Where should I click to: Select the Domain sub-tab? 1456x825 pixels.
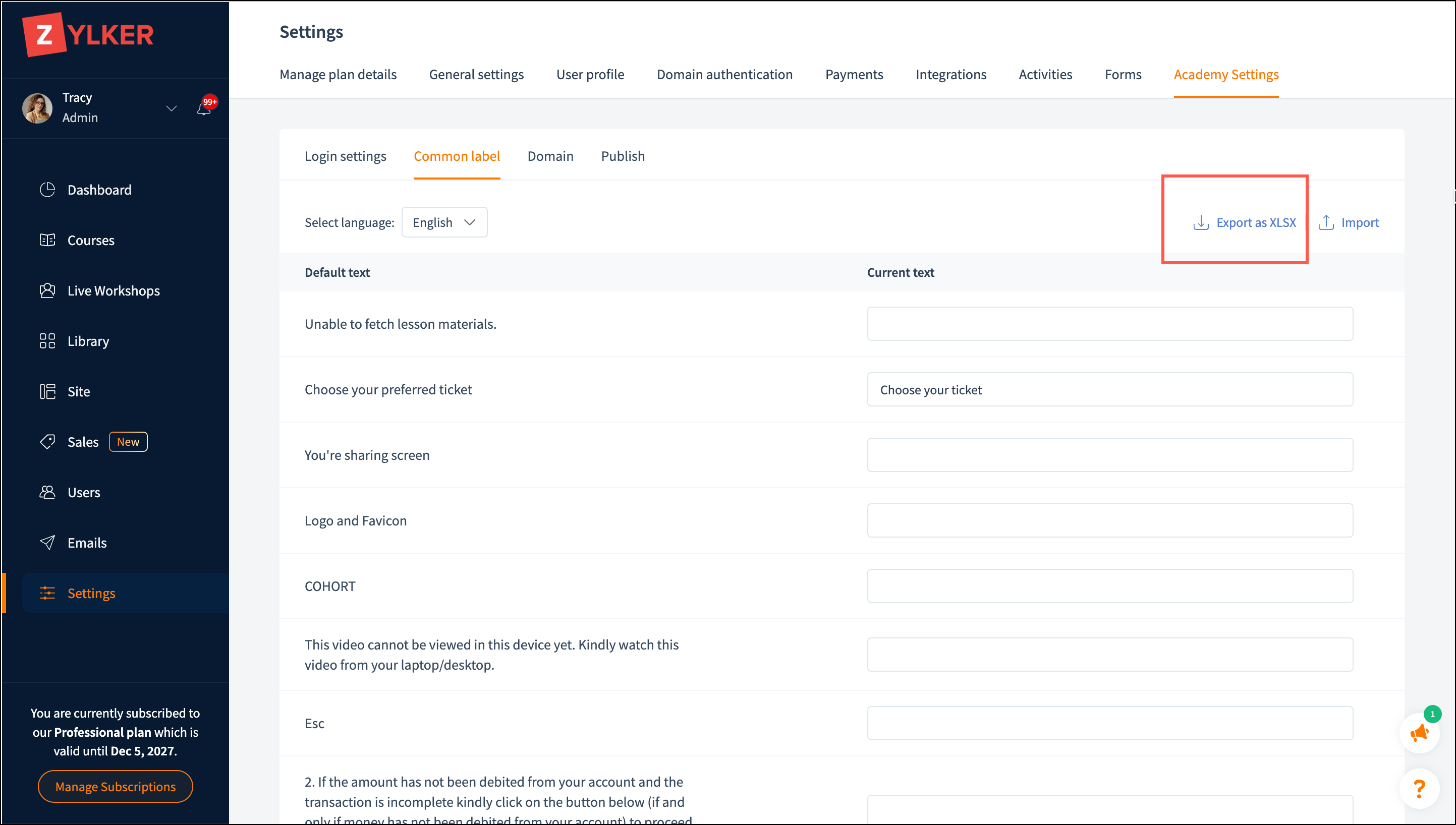(x=550, y=156)
